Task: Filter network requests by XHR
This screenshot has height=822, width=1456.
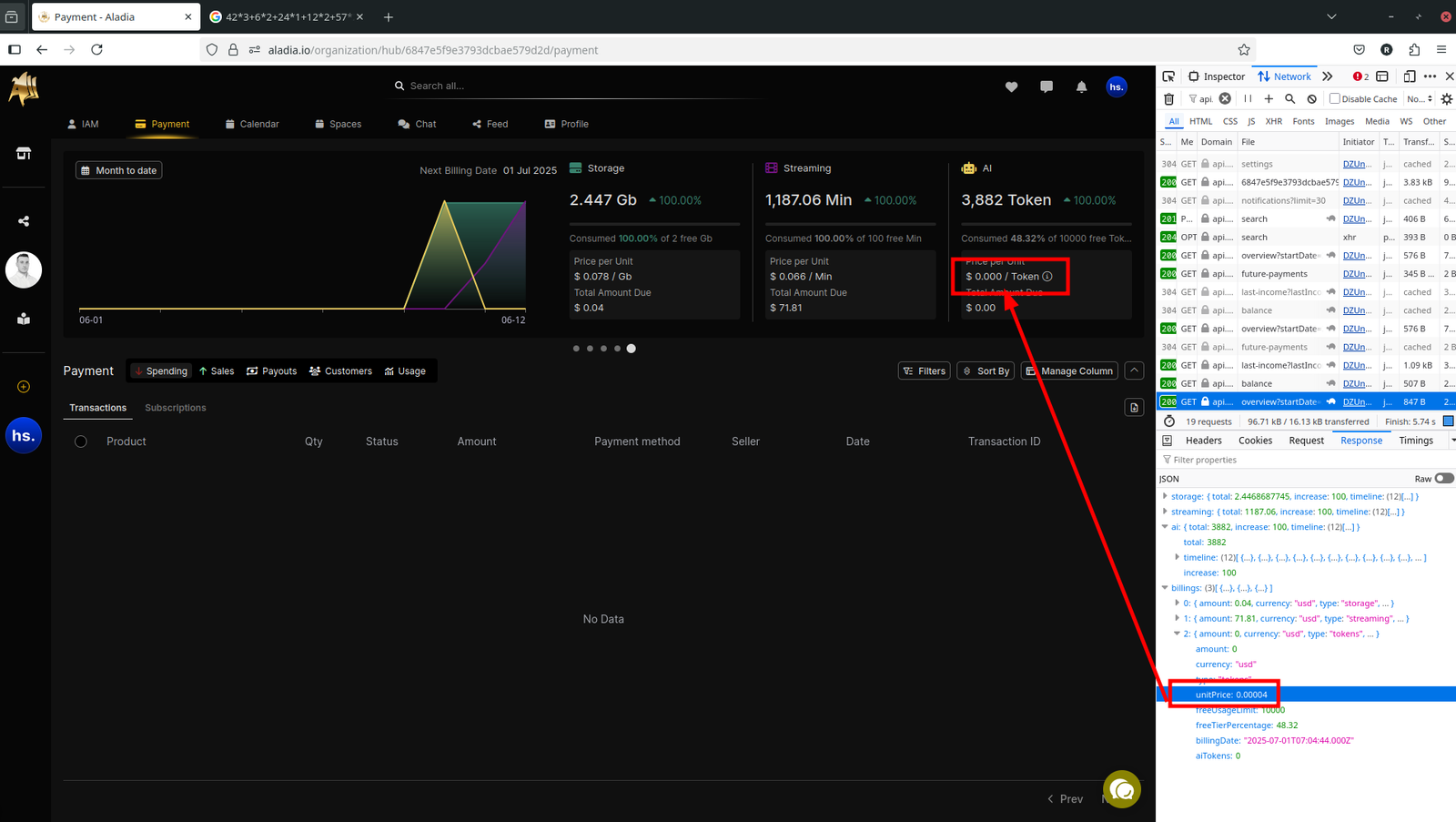Action: 1273,121
